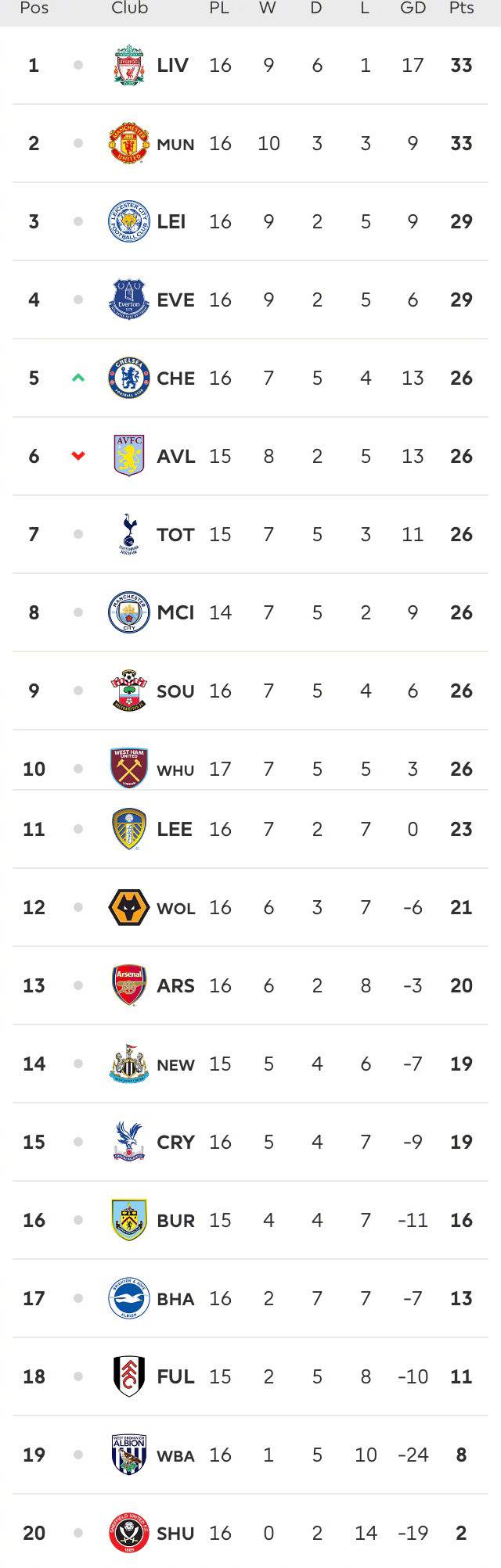Open the Sheffield United crest
This screenshot has width=501, height=1568.
[128, 1533]
